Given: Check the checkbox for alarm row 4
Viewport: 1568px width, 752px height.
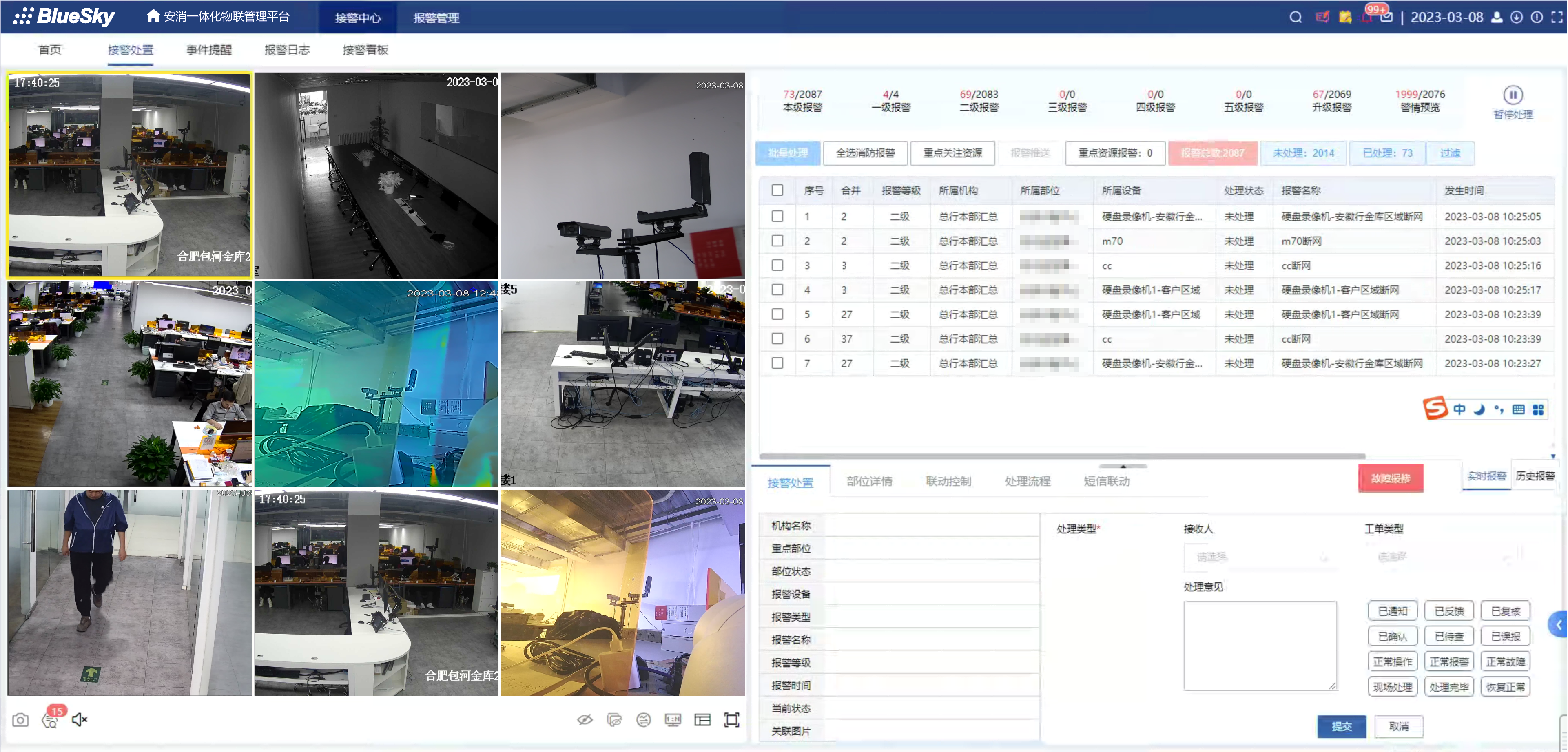Looking at the screenshot, I should point(777,290).
